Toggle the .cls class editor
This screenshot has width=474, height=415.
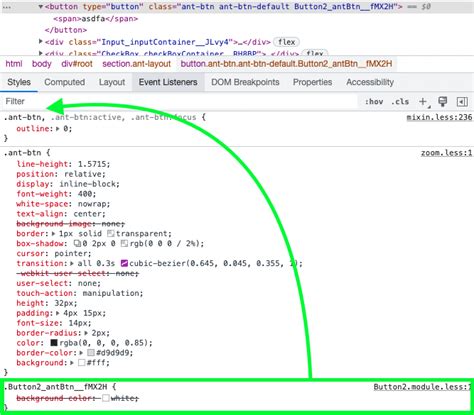(x=400, y=102)
